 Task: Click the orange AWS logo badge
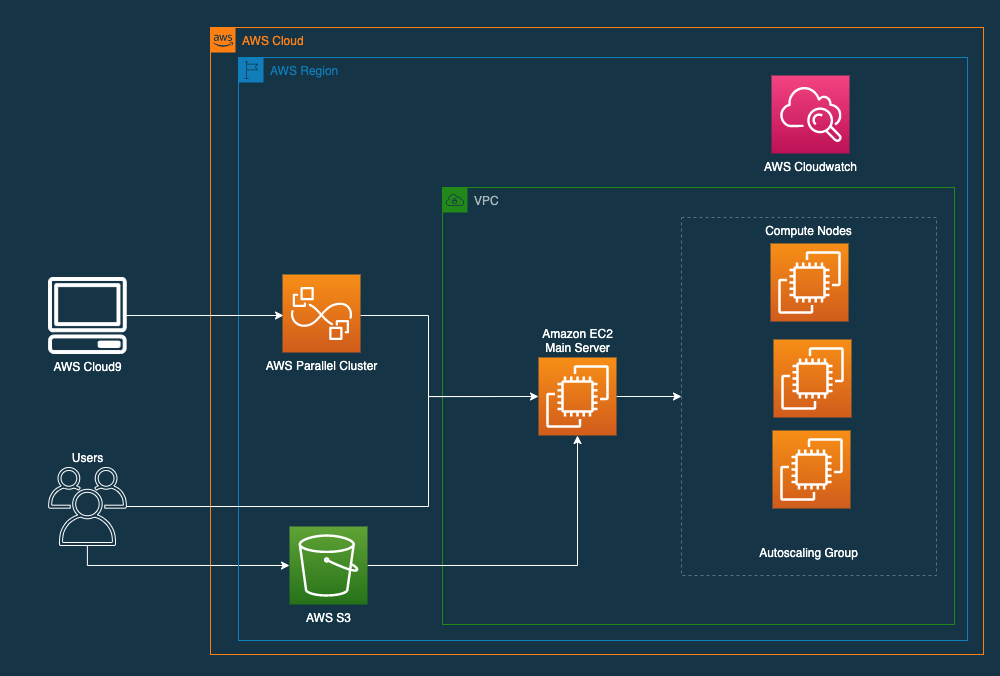(222, 40)
